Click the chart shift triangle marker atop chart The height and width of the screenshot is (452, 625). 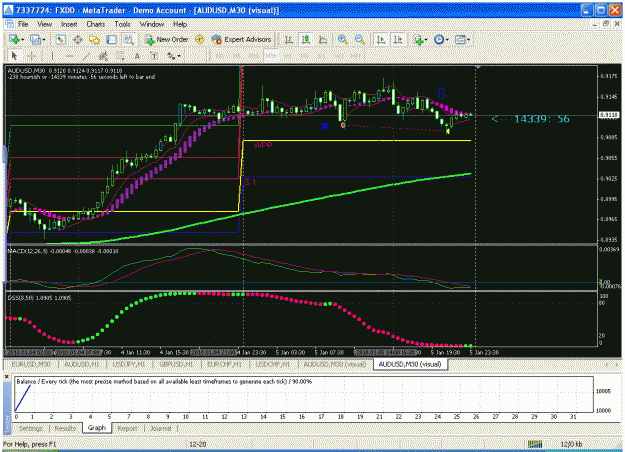[478, 68]
